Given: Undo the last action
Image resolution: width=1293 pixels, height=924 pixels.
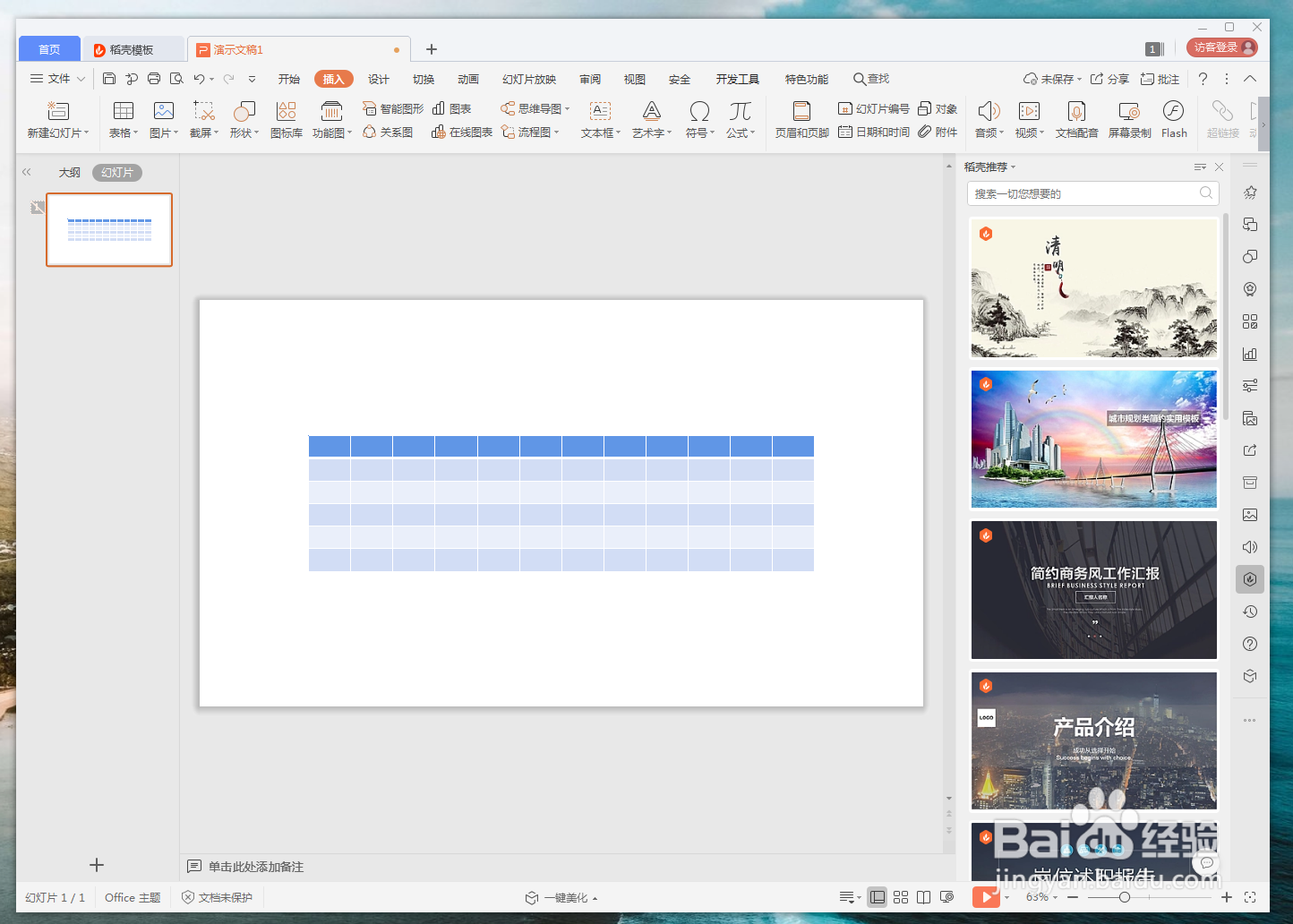Looking at the screenshot, I should (199, 79).
